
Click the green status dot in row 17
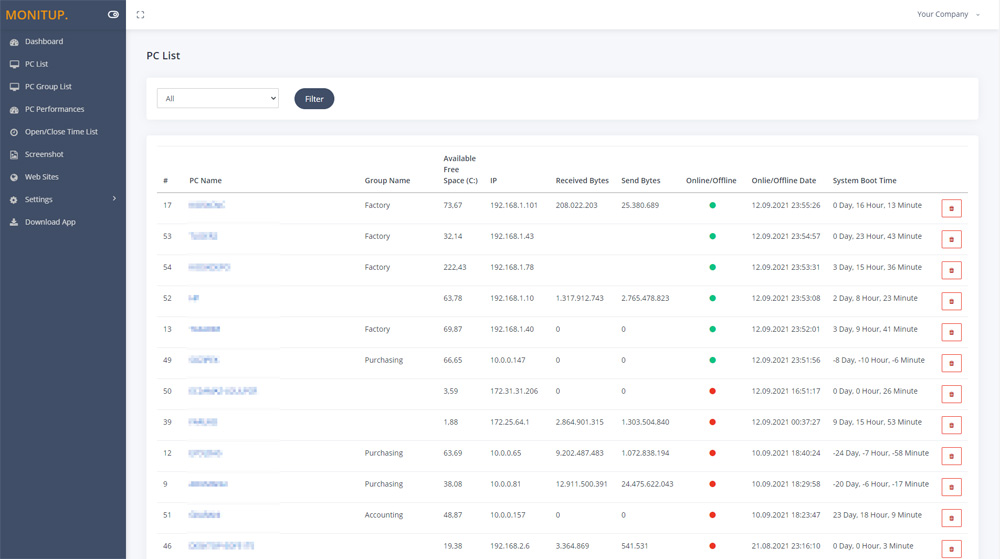[712, 205]
